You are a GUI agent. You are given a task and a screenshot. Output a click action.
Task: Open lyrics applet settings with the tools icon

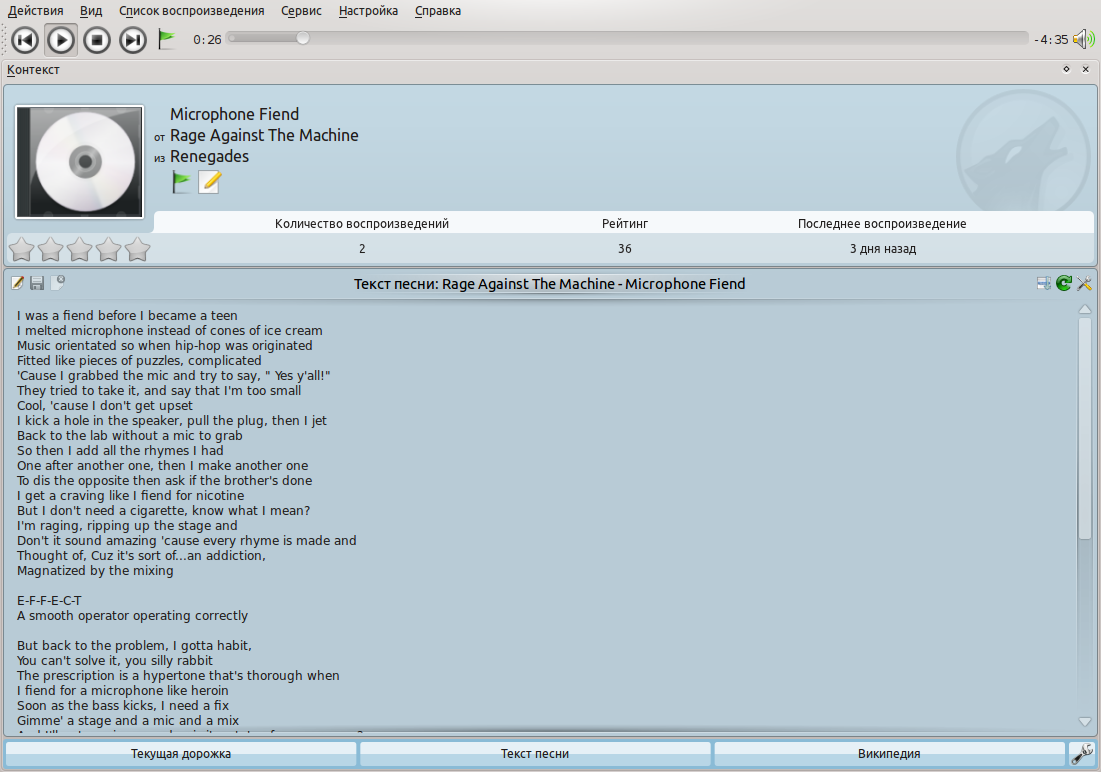[x=1083, y=283]
